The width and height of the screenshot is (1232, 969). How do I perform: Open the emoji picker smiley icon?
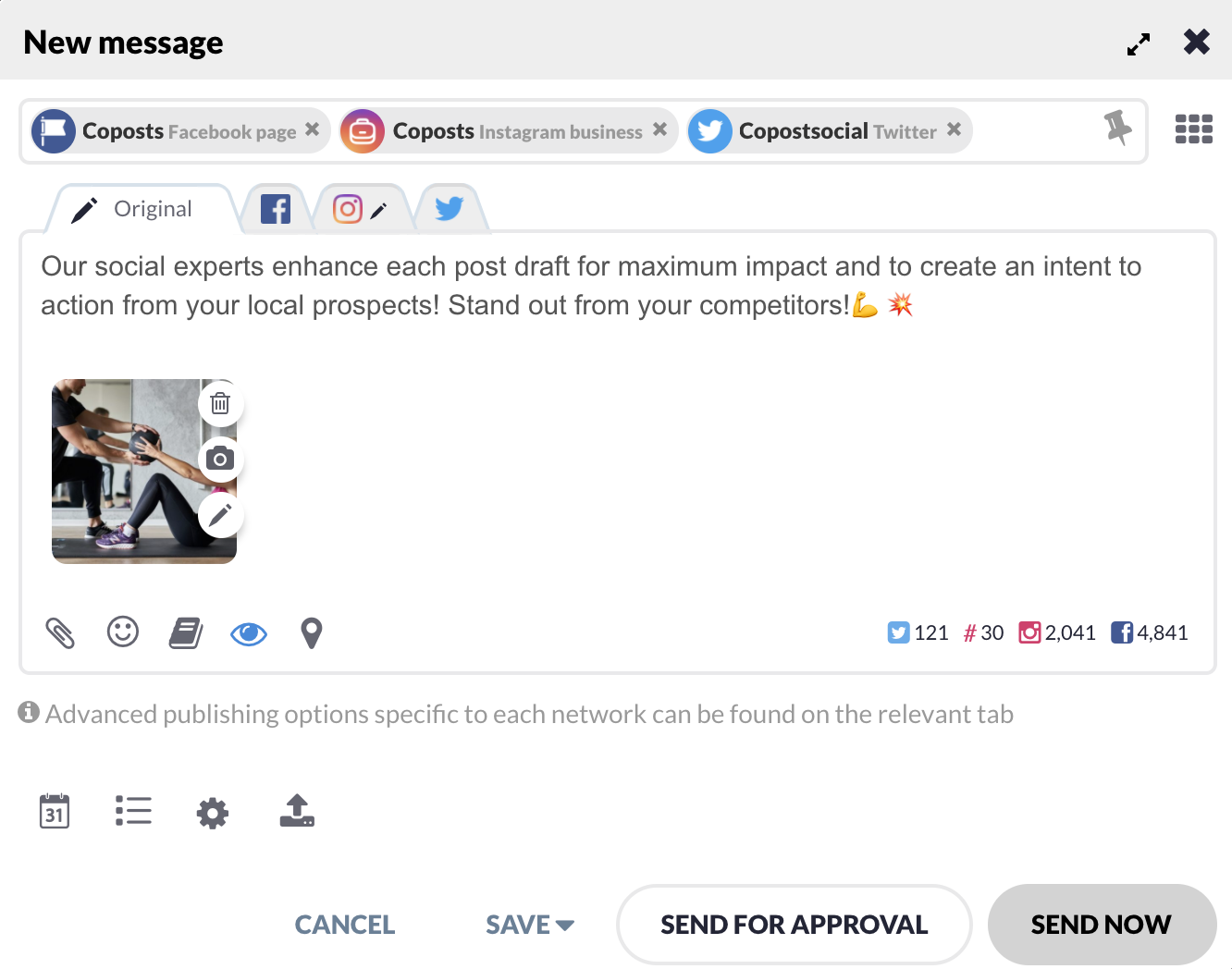(123, 632)
